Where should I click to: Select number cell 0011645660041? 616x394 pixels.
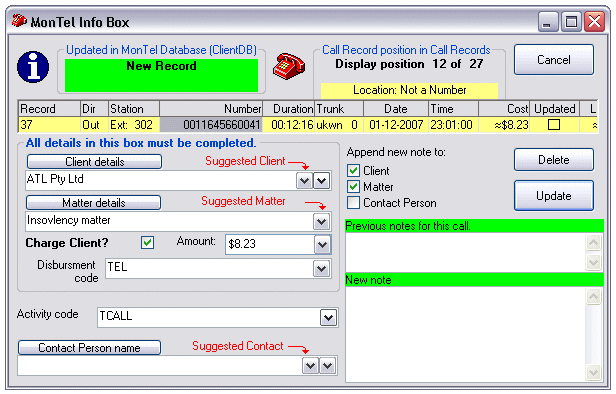pyautogui.click(x=211, y=125)
